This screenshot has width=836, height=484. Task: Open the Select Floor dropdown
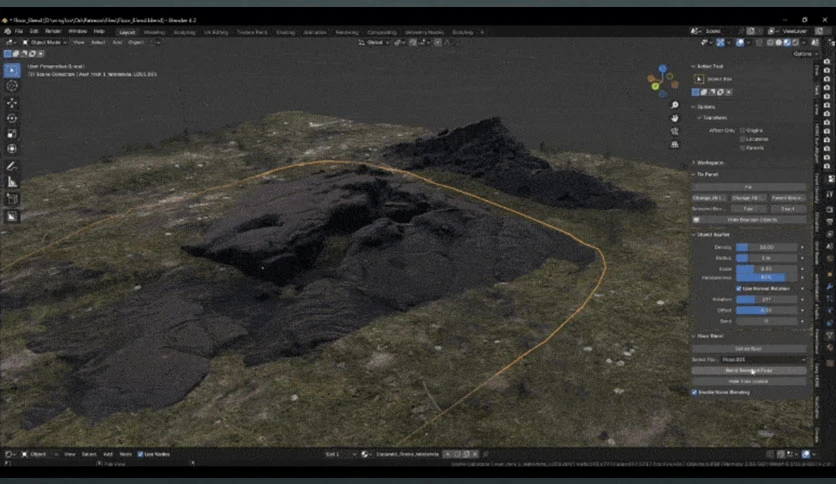click(x=763, y=360)
